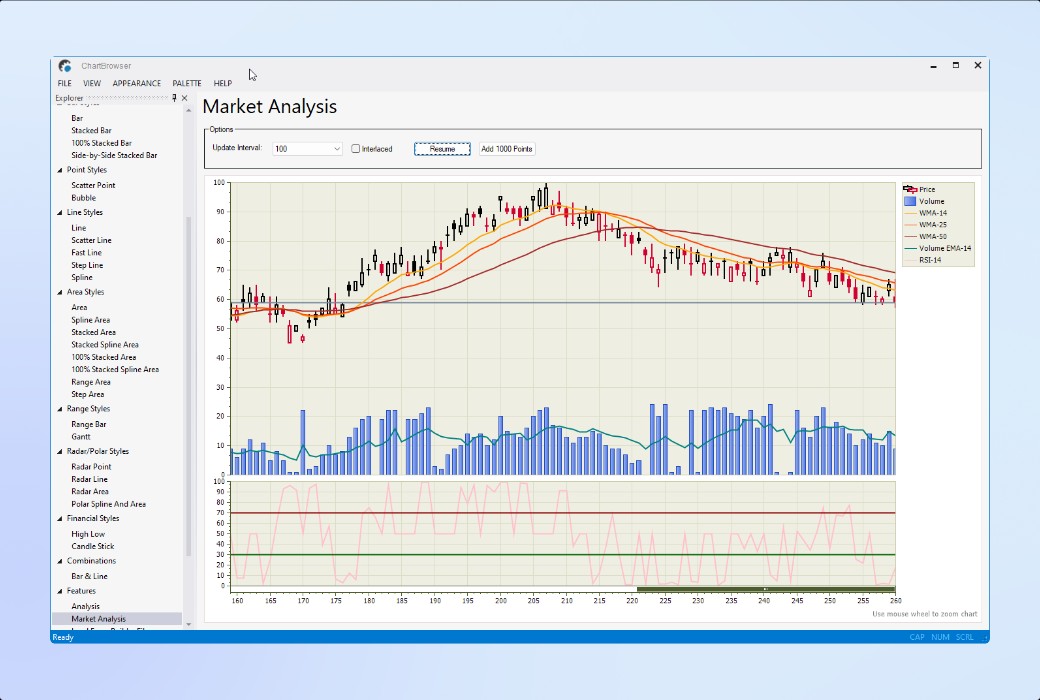Click the Ready status bar text
1040x700 pixels.
point(63,637)
